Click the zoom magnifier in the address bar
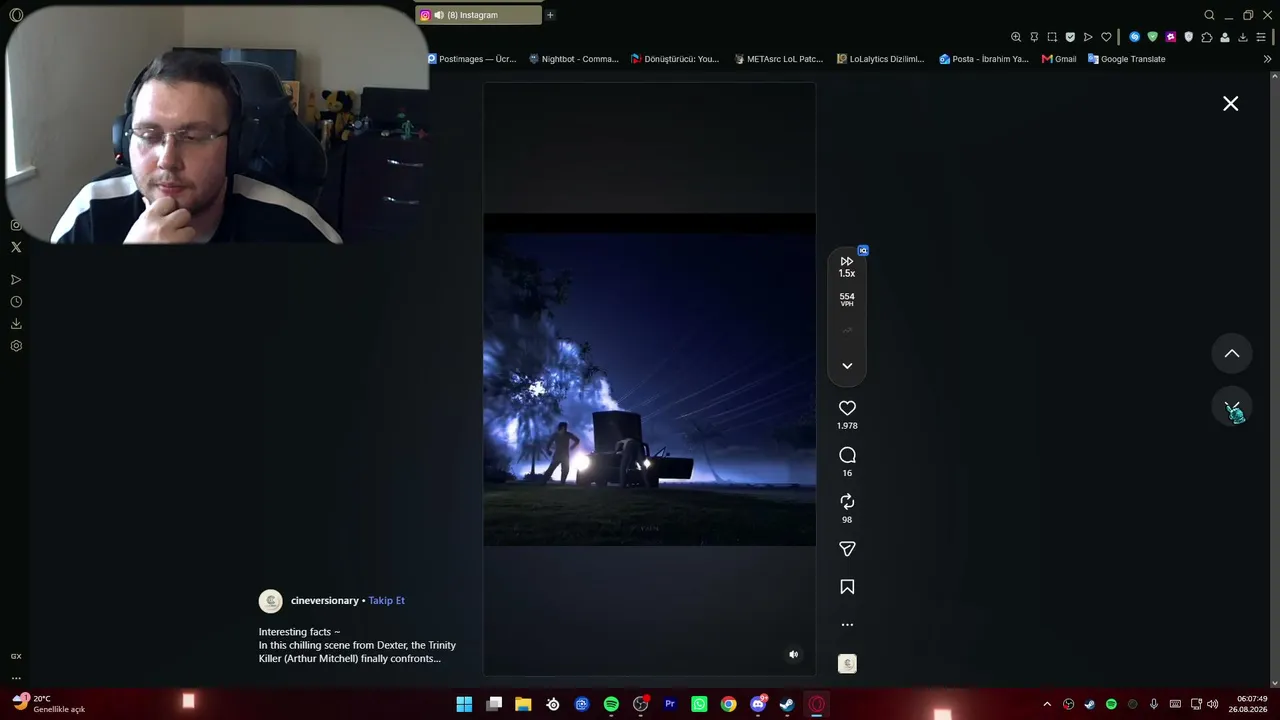 (x=1016, y=37)
